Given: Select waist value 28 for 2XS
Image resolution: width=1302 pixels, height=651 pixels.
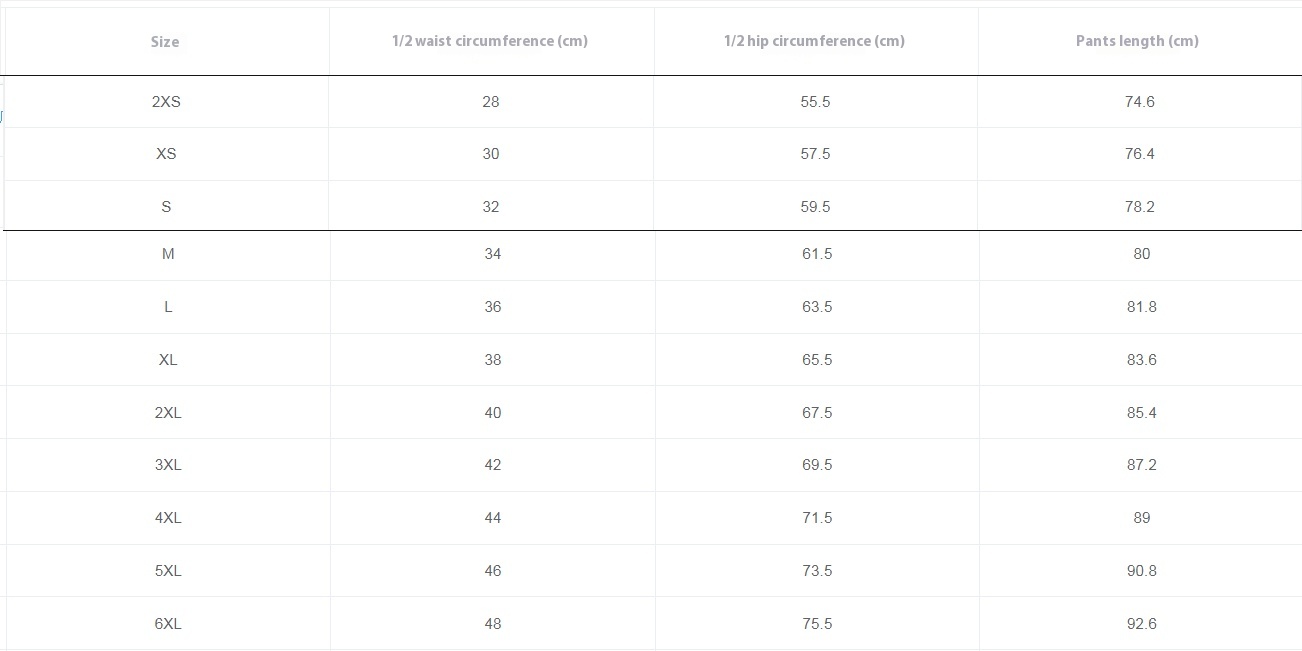Looking at the screenshot, I should [490, 102].
